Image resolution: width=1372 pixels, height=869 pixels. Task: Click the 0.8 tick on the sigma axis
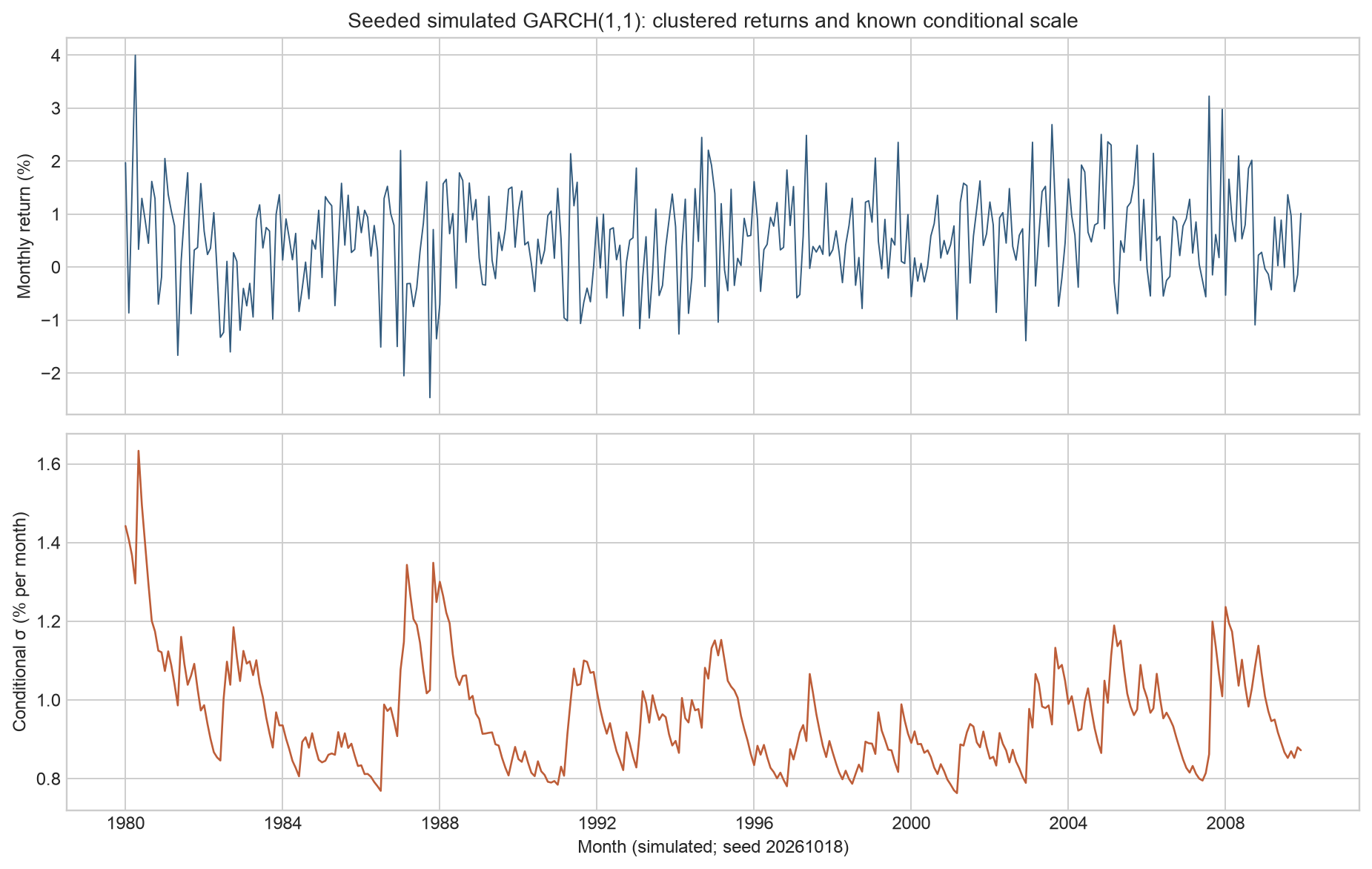point(47,779)
